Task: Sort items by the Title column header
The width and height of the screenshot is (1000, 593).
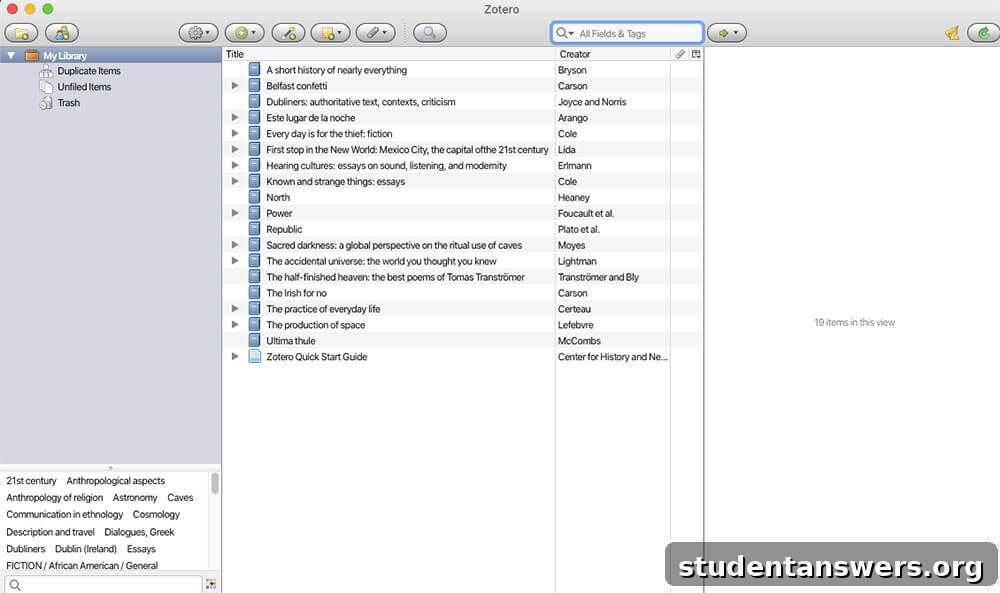Action: click(388, 54)
